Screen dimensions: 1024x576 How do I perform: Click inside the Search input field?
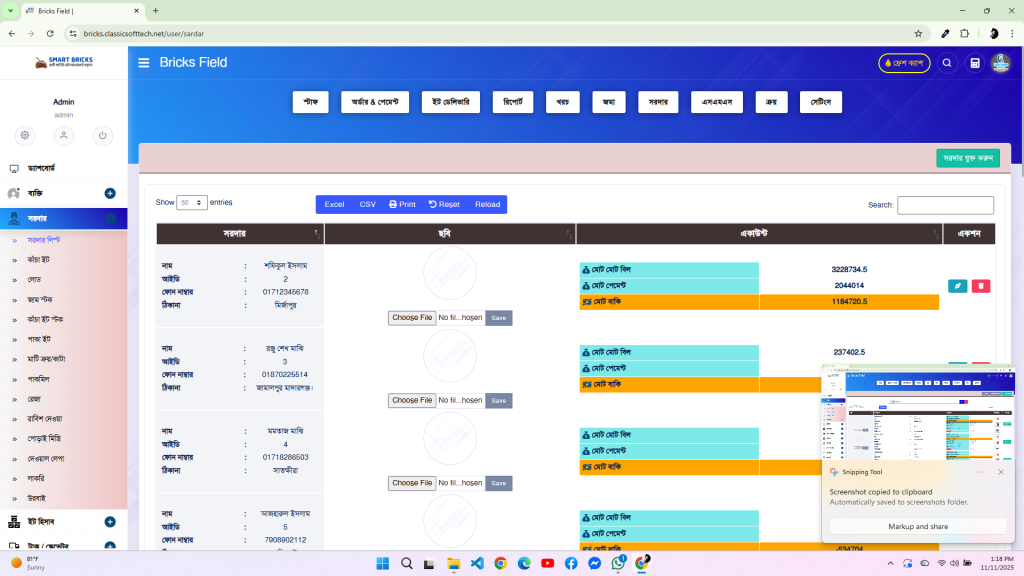[945, 205]
